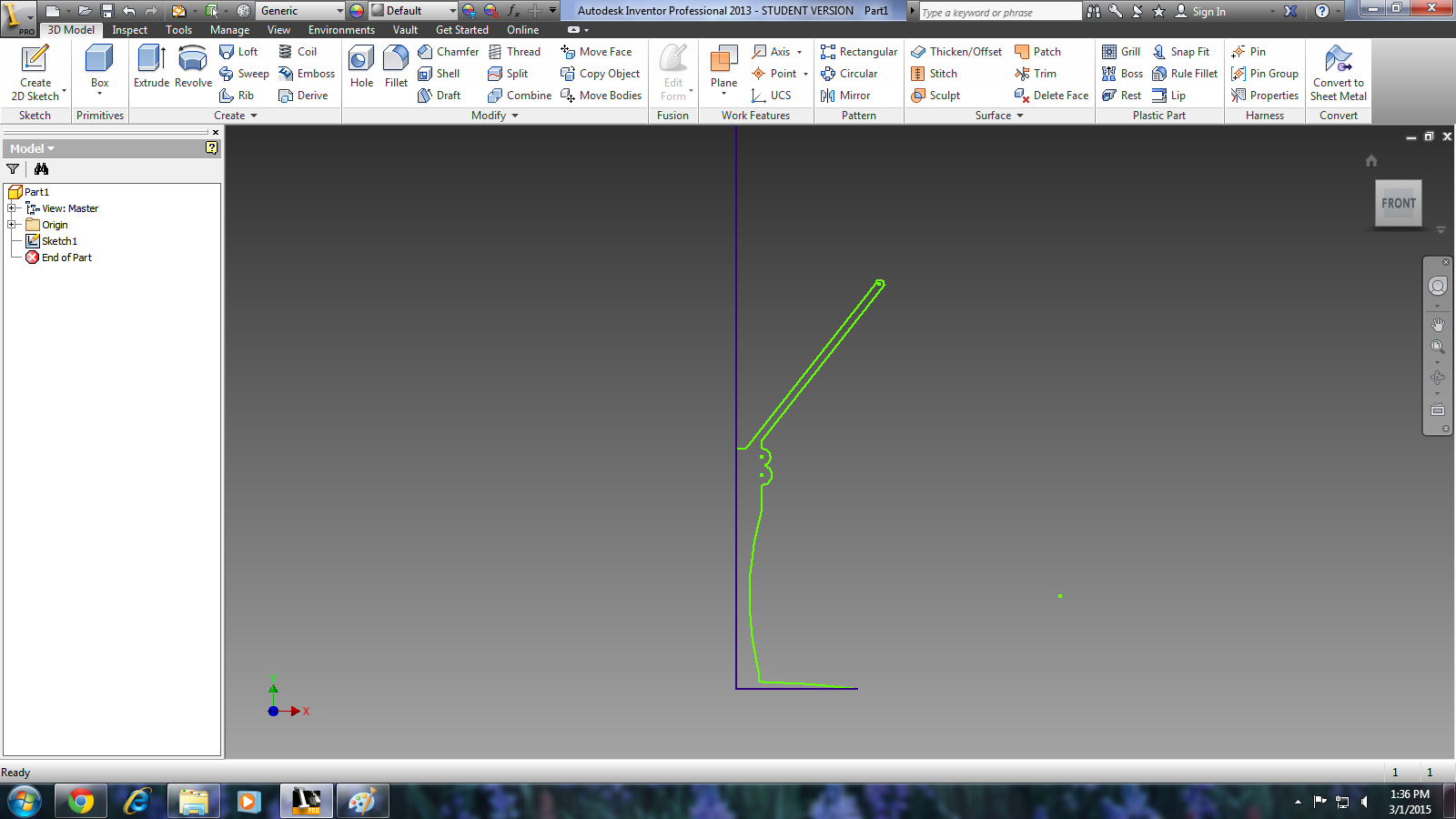The image size is (1456, 819).
Task: Choose the Combine tool
Action: 520,96
